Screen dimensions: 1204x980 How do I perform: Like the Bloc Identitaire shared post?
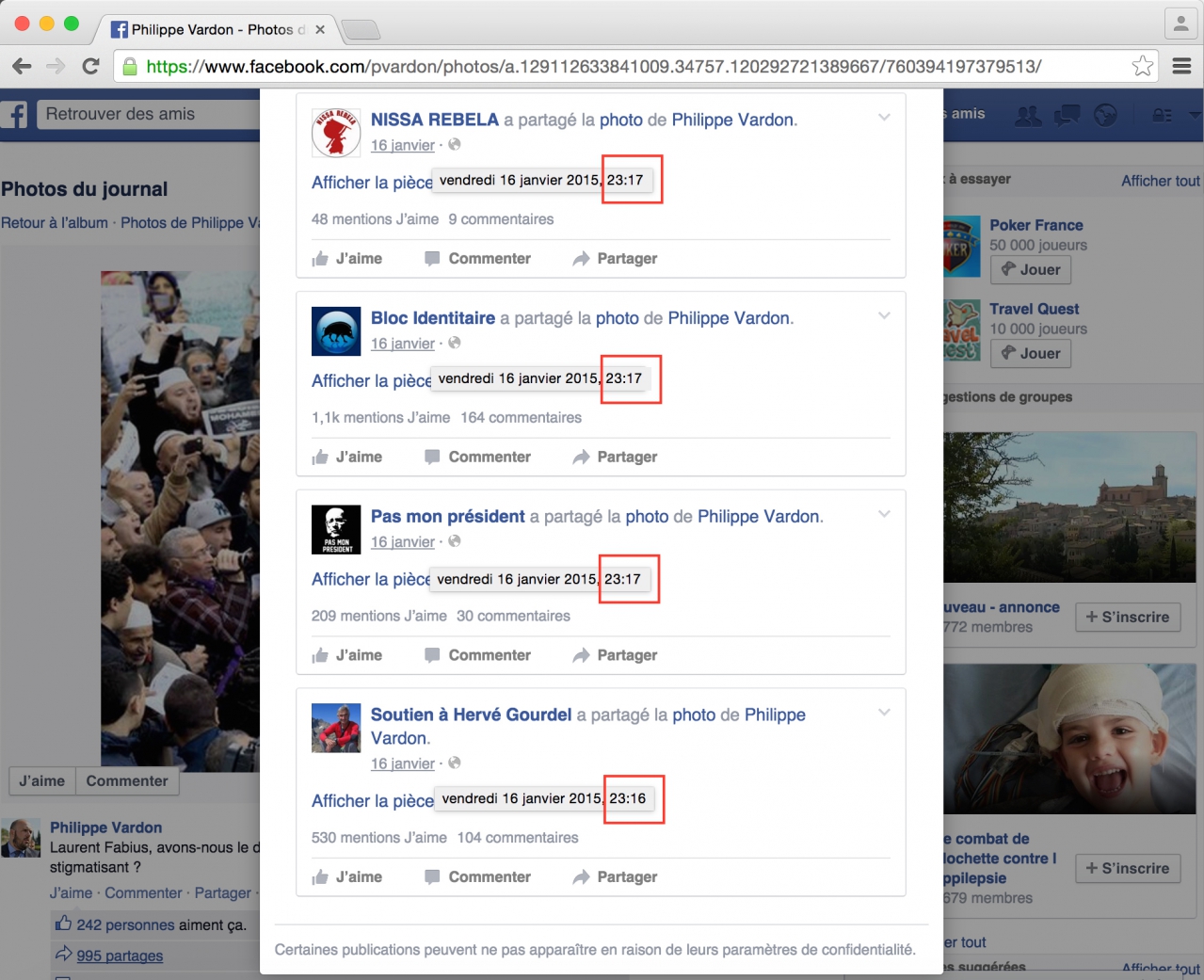coord(347,457)
